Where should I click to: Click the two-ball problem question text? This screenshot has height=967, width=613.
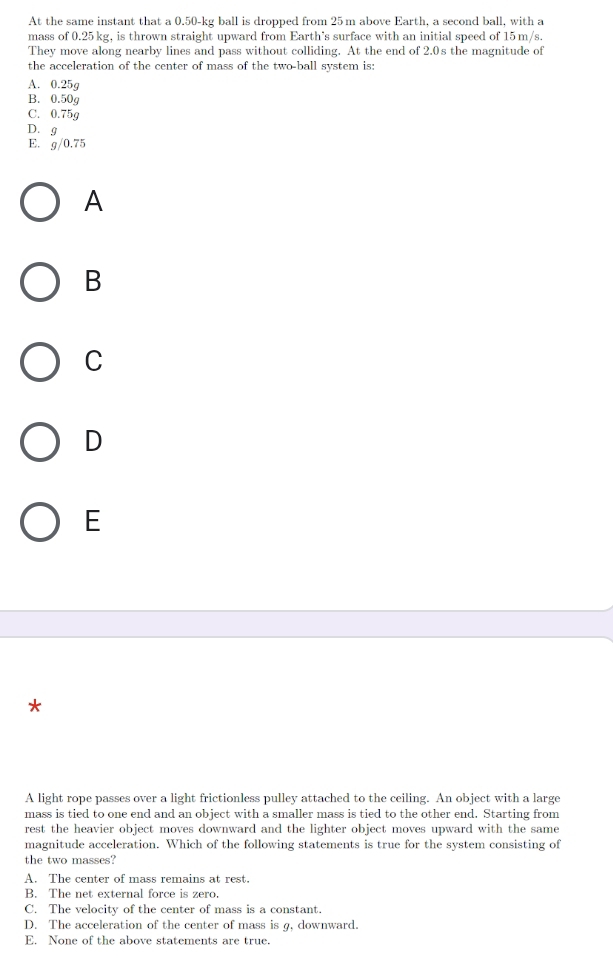286,43
